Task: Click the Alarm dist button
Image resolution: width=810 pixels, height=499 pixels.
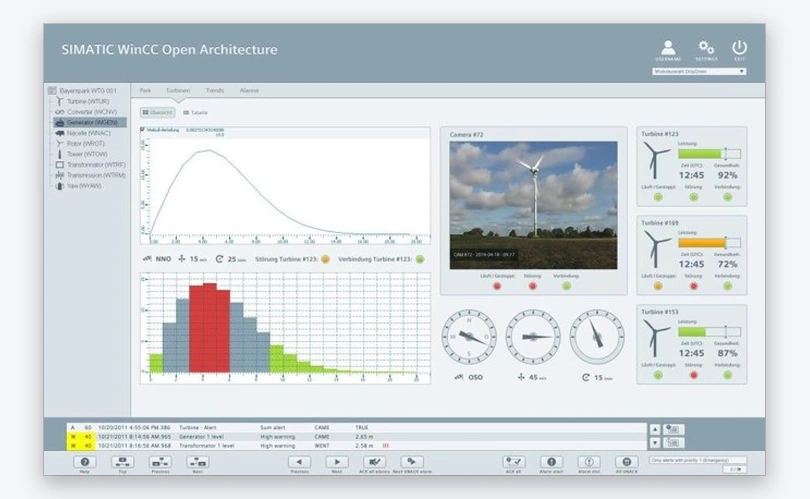Action: click(x=589, y=462)
